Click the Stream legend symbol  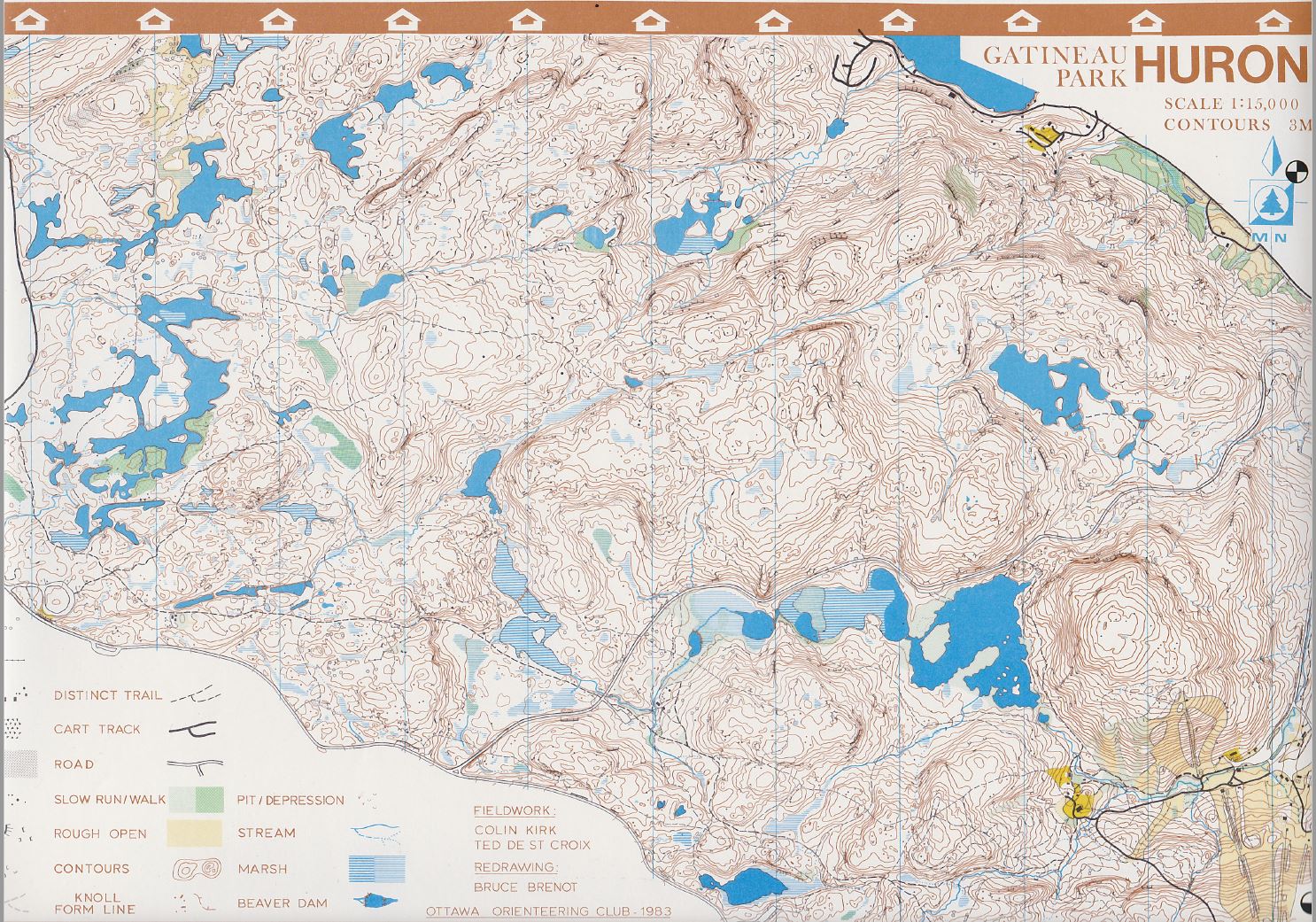pos(376,833)
